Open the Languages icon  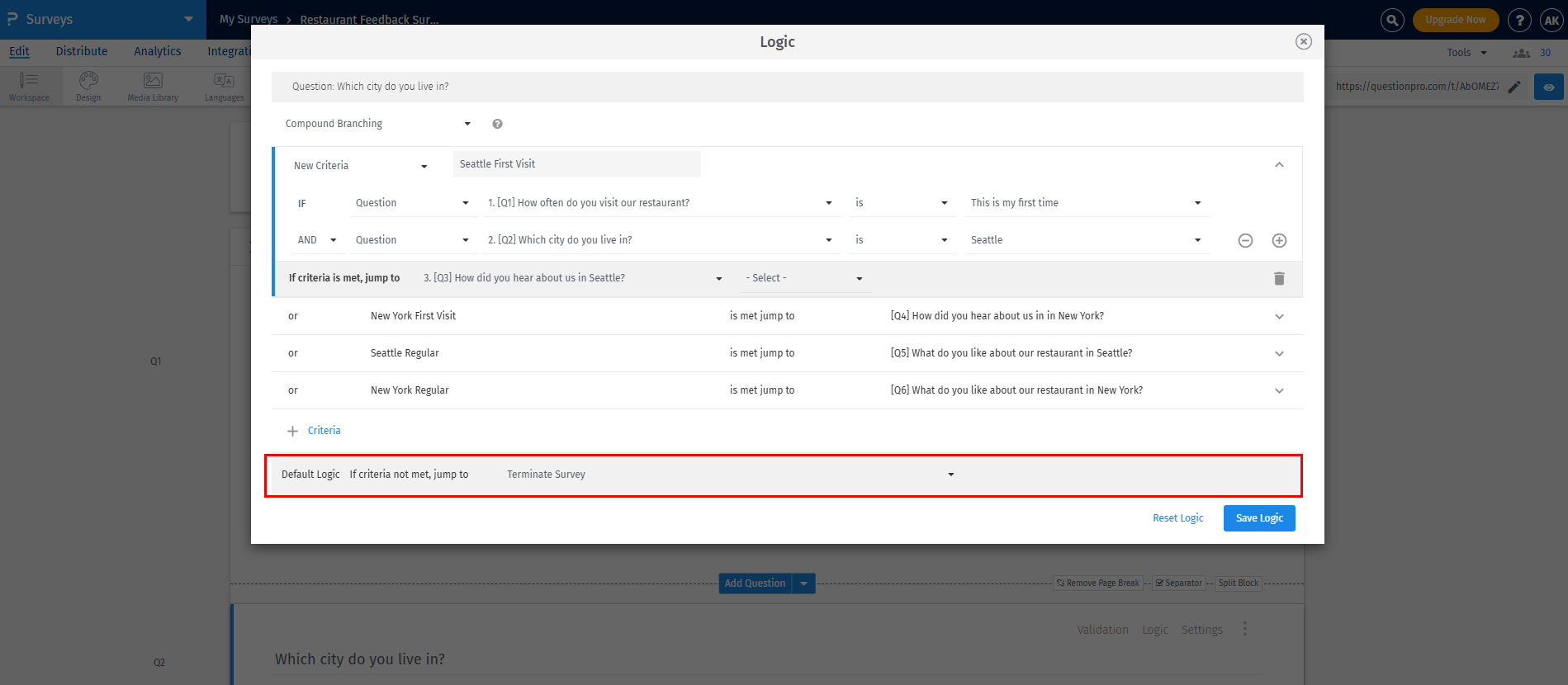(x=225, y=86)
